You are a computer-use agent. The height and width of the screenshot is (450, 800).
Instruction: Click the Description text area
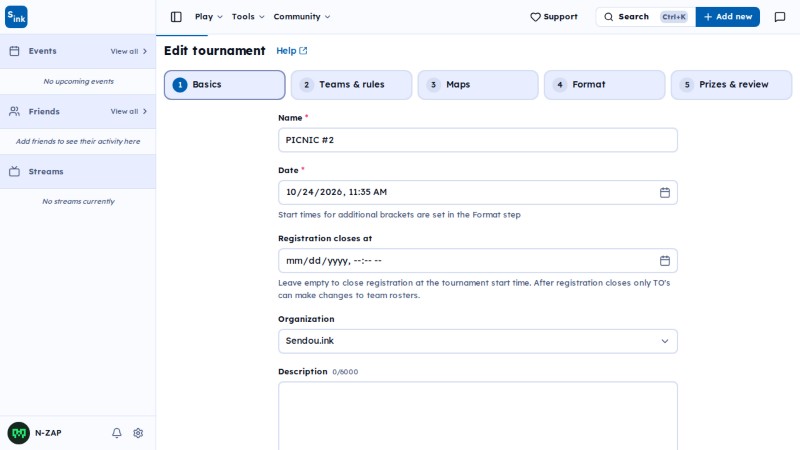pos(478,416)
